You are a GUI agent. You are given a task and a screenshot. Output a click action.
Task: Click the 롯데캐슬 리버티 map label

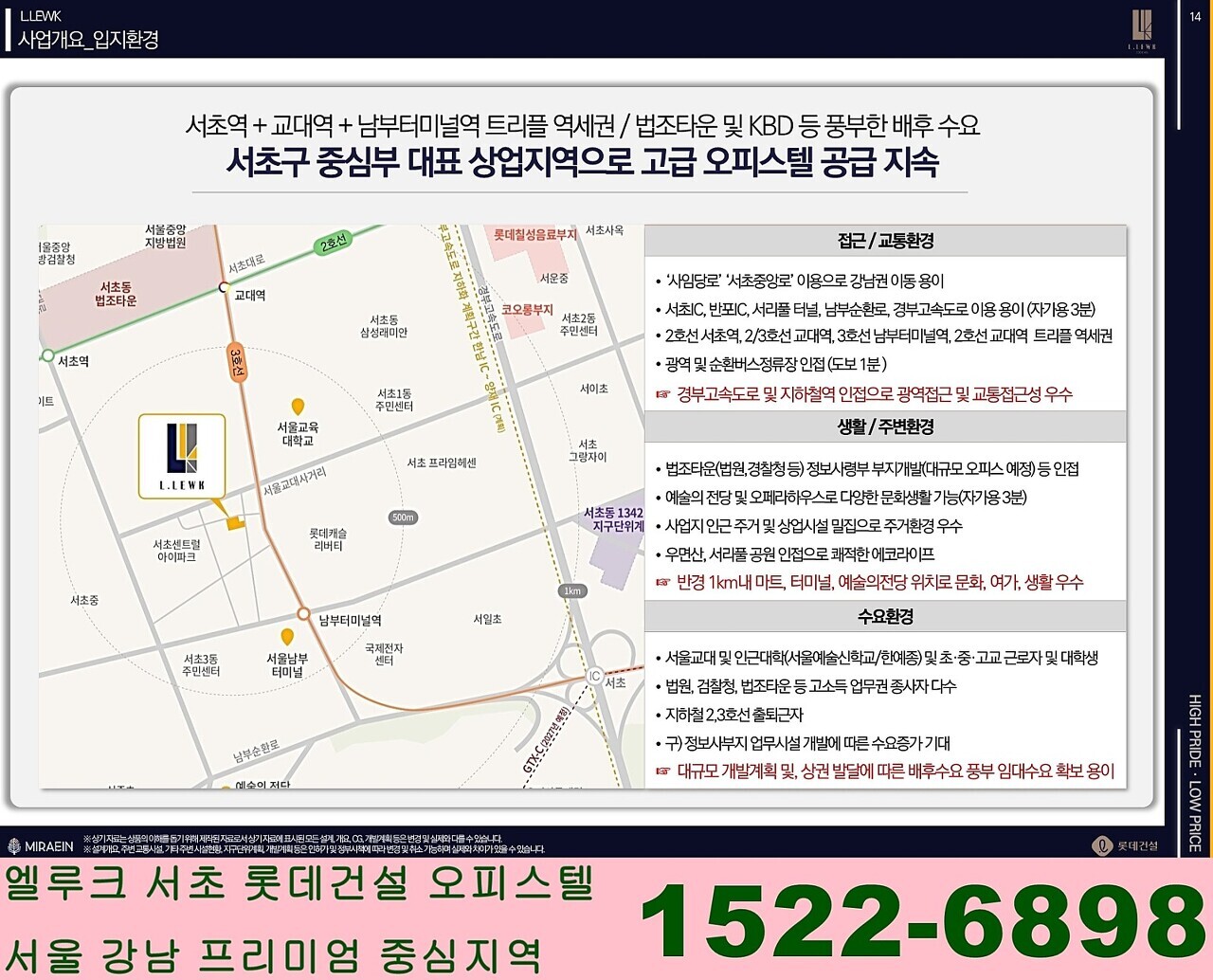pos(328,540)
